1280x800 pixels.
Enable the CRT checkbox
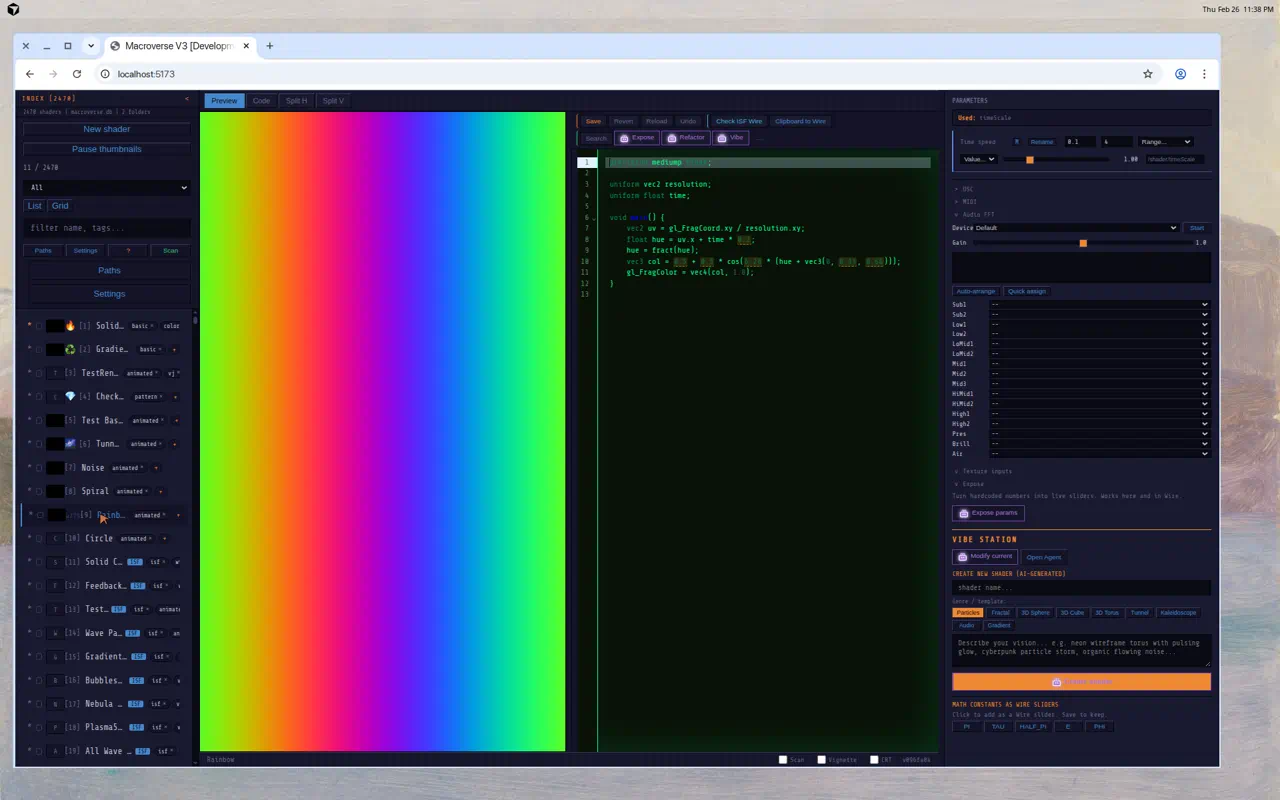(x=874, y=760)
